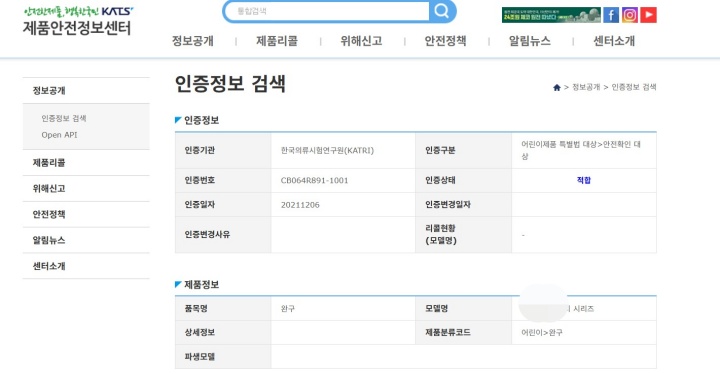720x374 pixels.
Task: Click the 인증상태 label cell
Action: (463, 180)
